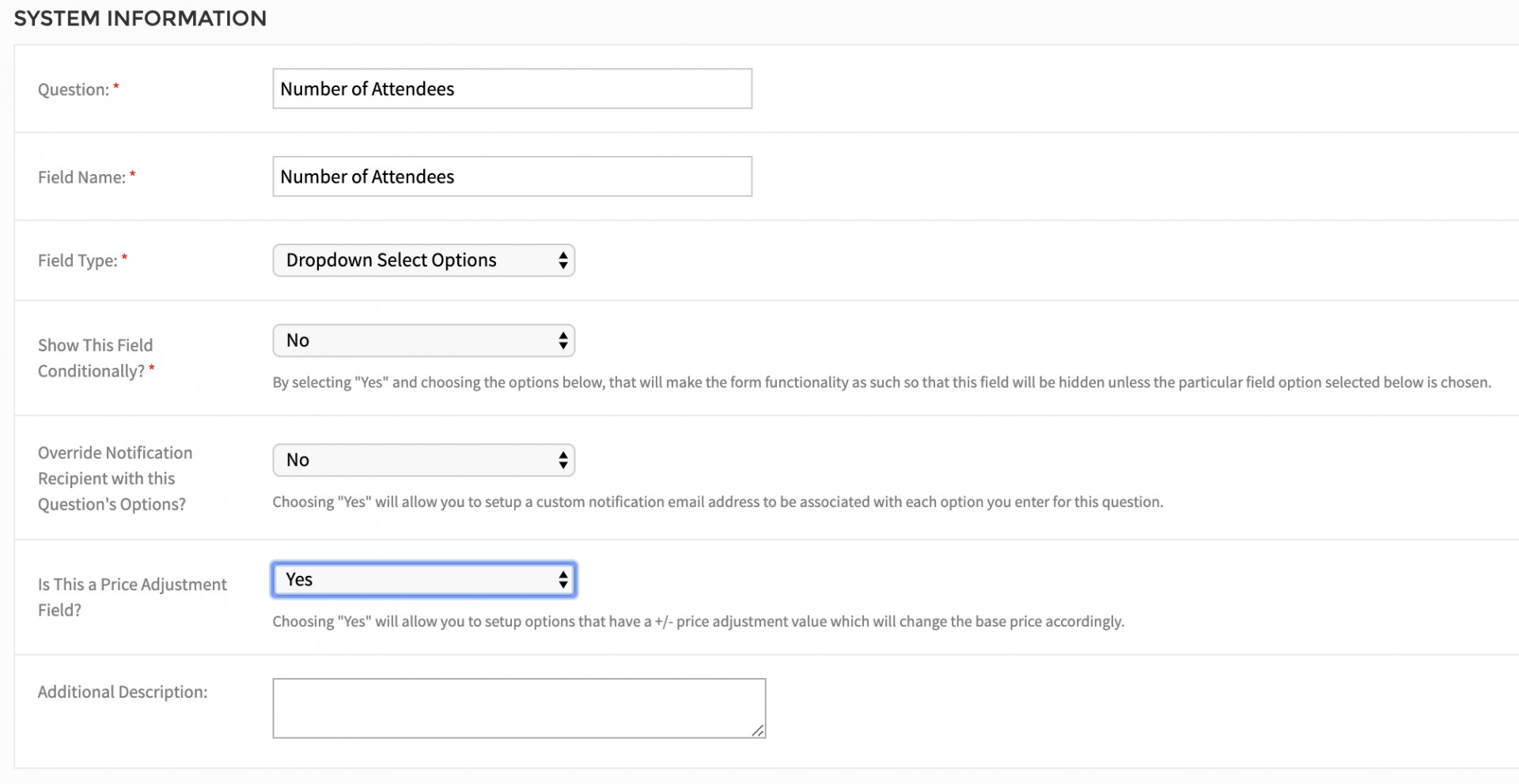Open the Price Adjustment Field dropdown

(x=423, y=579)
